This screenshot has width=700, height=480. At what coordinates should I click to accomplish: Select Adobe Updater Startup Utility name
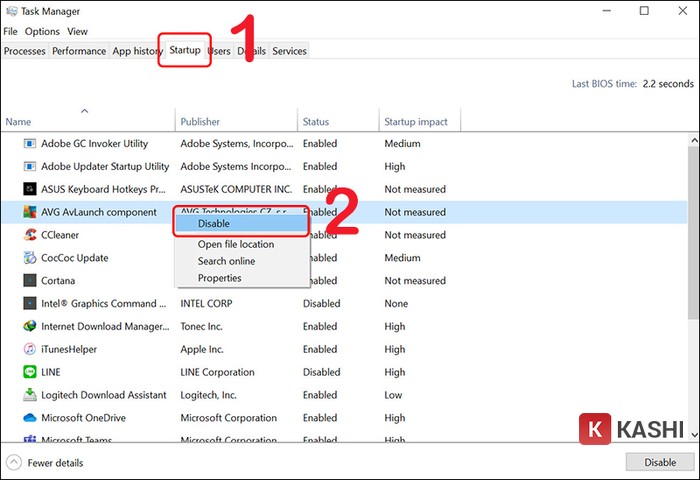pyautogui.click(x=105, y=167)
